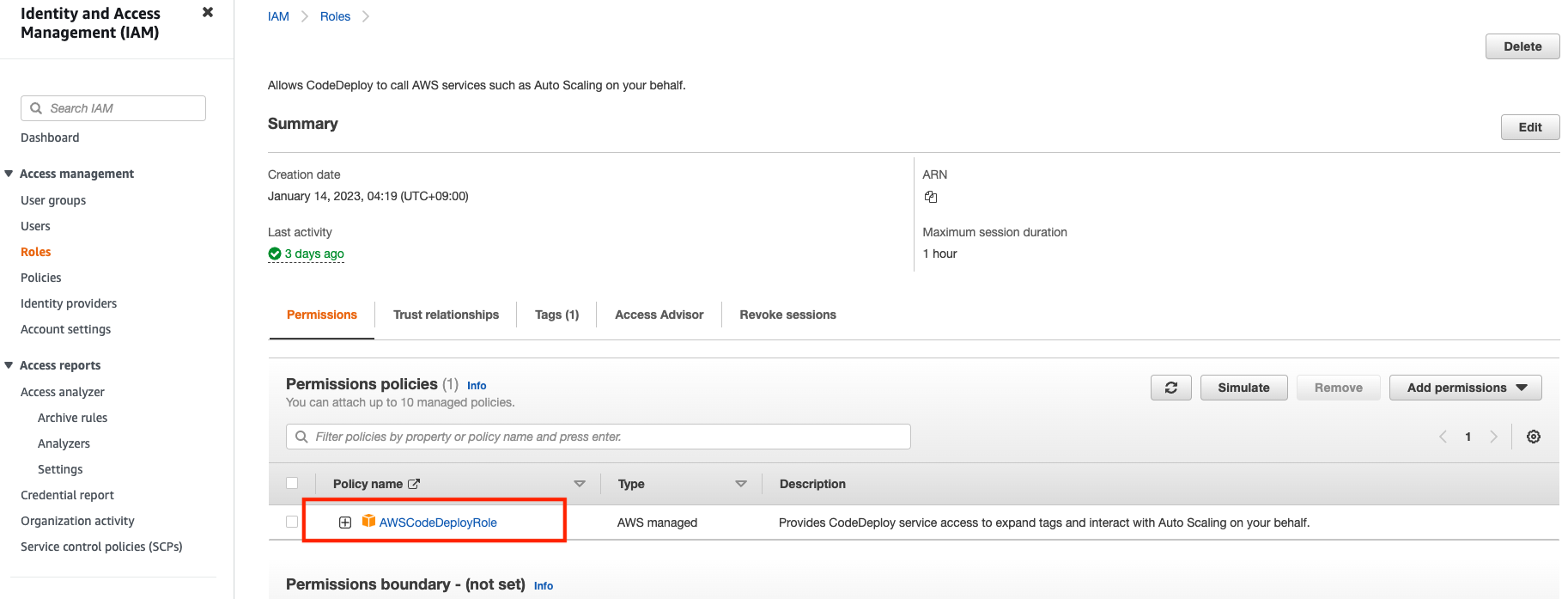The height and width of the screenshot is (599, 1568).
Task: Open User groups in sidebar
Action: coord(53,200)
